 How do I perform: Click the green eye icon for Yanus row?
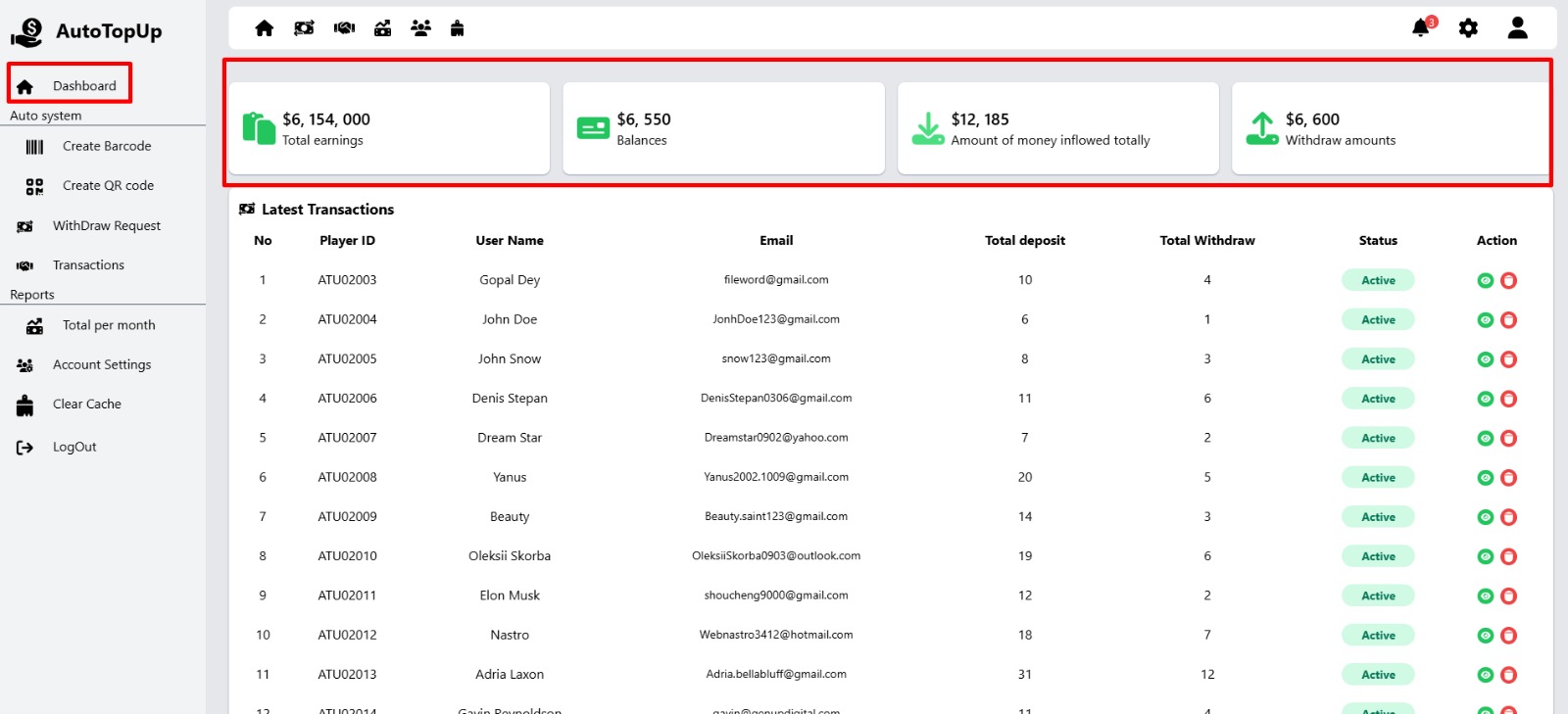click(x=1486, y=478)
